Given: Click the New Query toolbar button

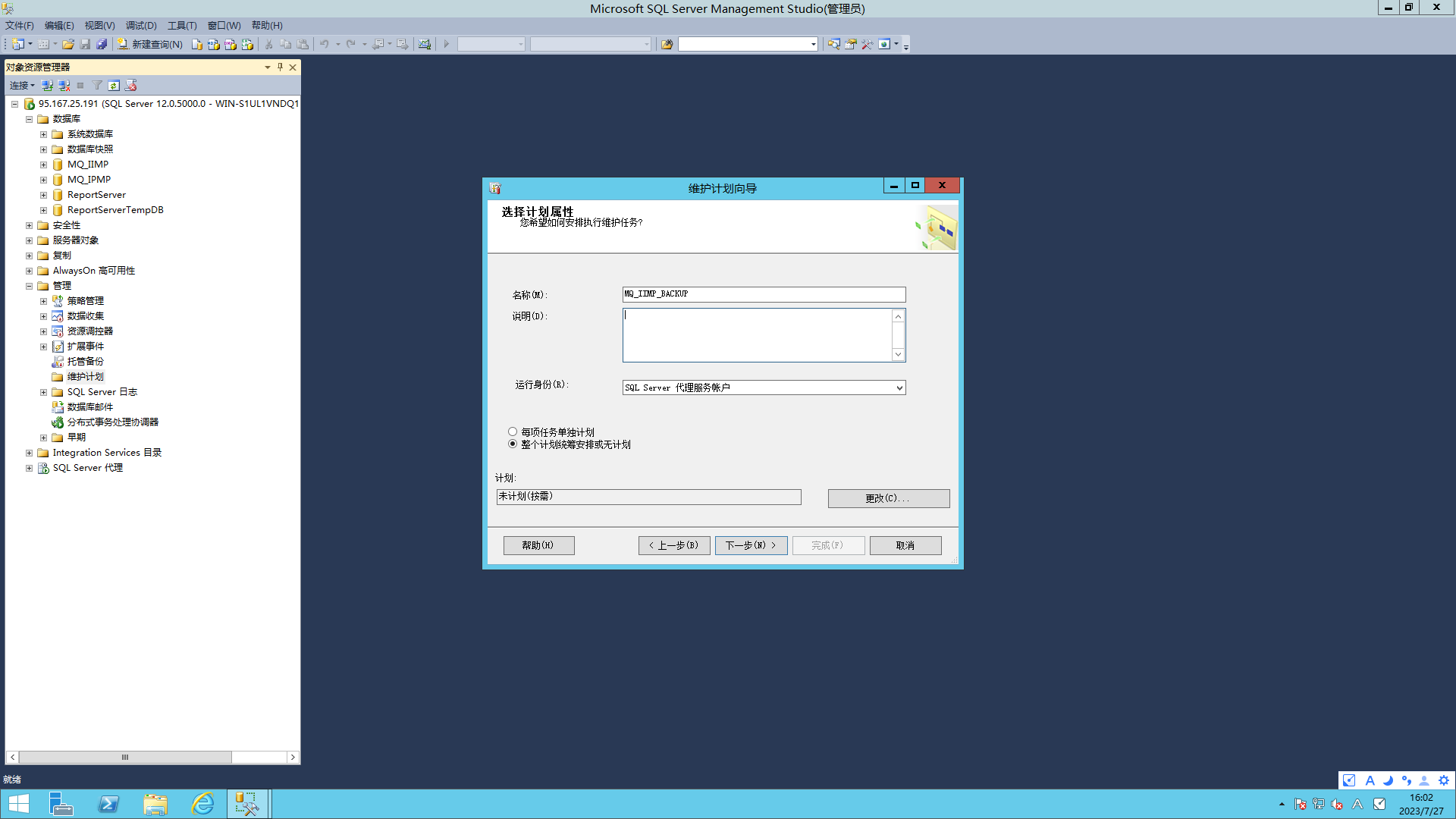Looking at the screenshot, I should tap(150, 44).
